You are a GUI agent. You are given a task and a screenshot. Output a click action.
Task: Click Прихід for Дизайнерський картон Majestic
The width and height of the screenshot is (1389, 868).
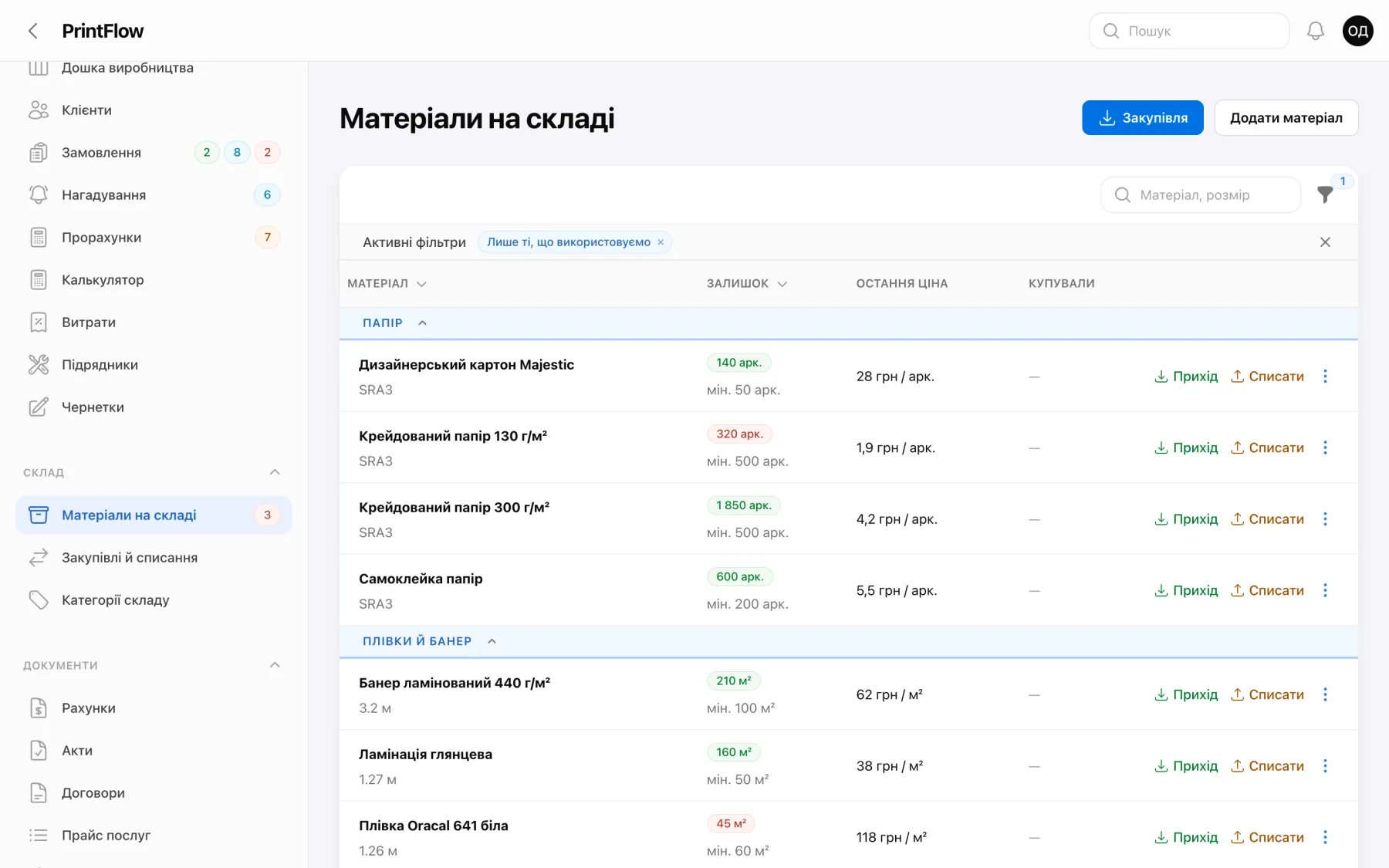(x=1186, y=377)
